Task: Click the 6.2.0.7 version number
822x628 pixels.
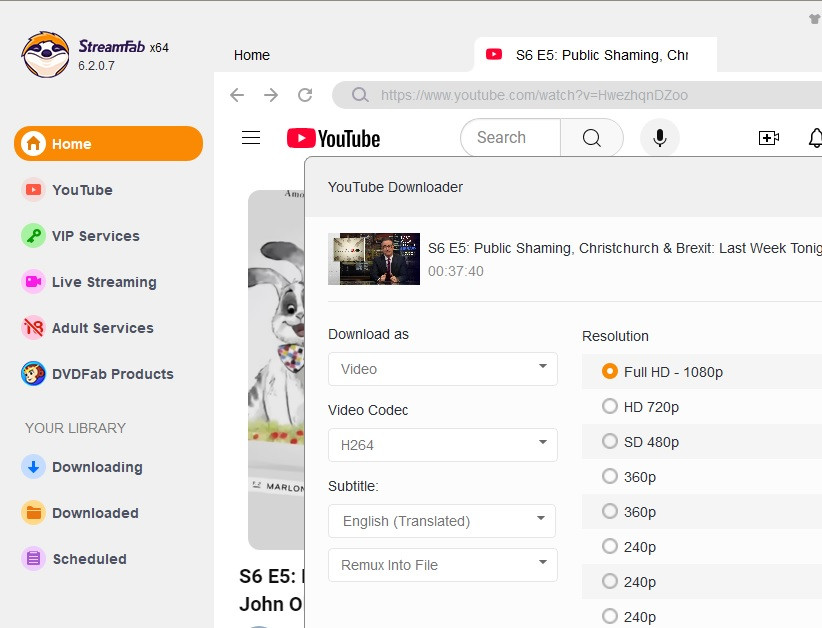Action: pos(96,66)
